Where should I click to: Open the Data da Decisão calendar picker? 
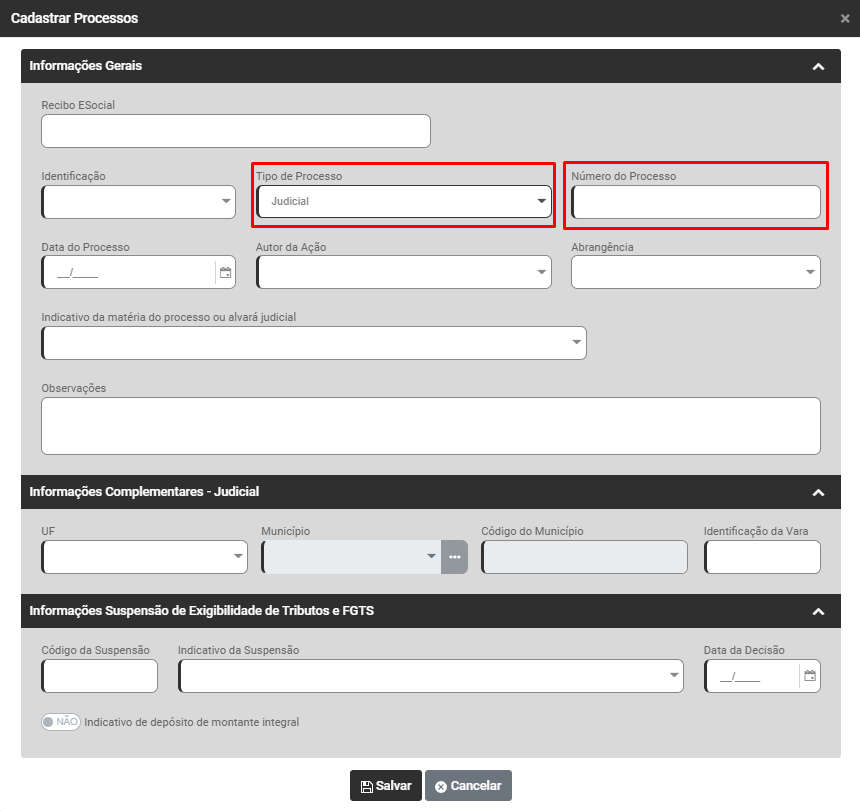click(x=810, y=676)
